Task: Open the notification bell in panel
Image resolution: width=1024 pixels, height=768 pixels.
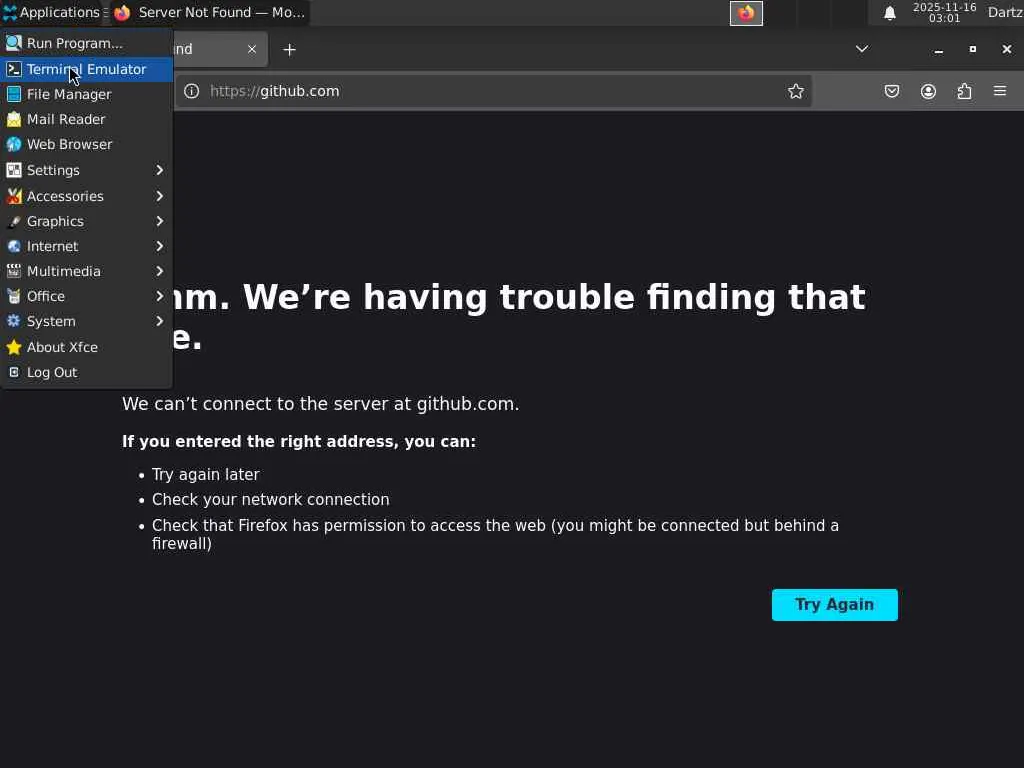Action: click(x=889, y=13)
